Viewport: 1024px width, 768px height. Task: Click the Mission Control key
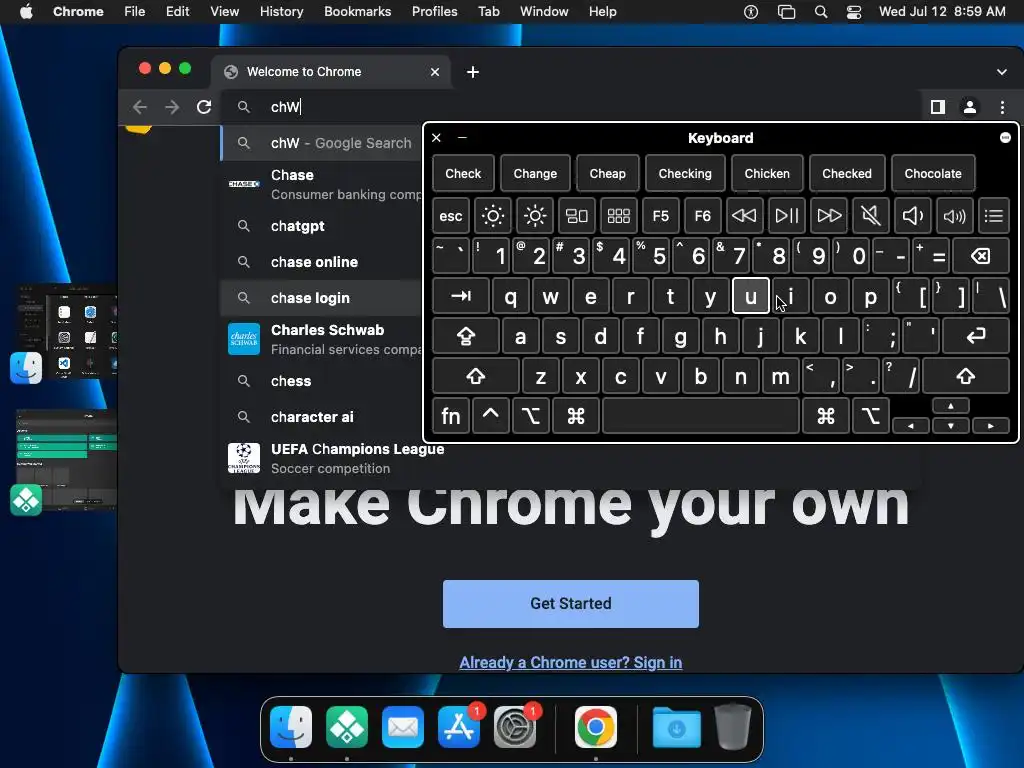click(577, 216)
